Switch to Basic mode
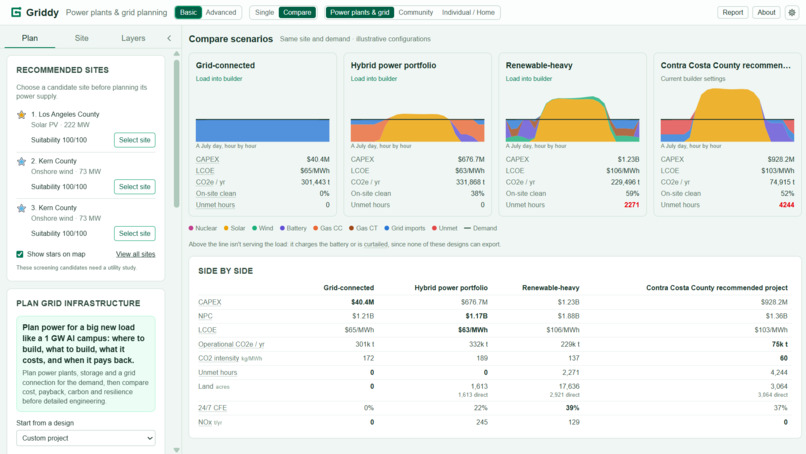The image size is (806, 454). coord(188,12)
